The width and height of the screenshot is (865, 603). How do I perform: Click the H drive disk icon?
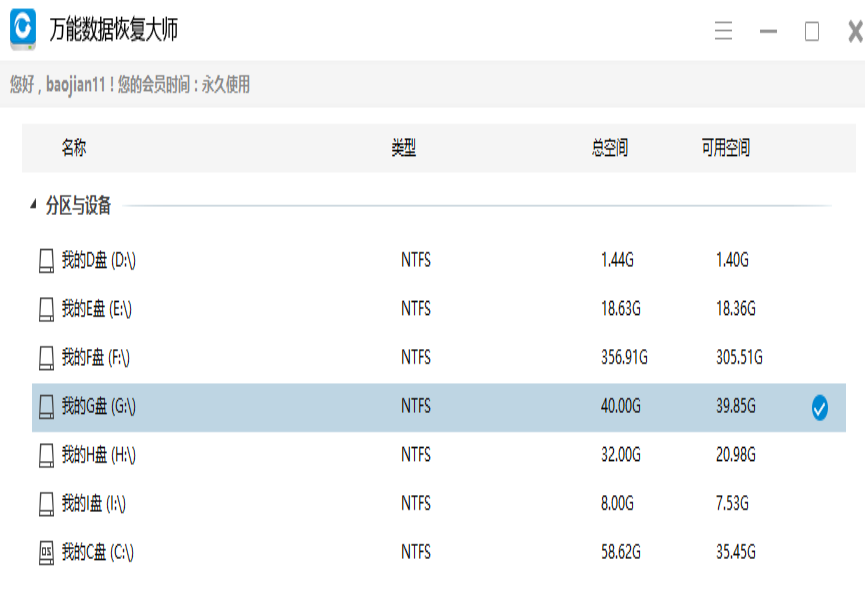46,456
